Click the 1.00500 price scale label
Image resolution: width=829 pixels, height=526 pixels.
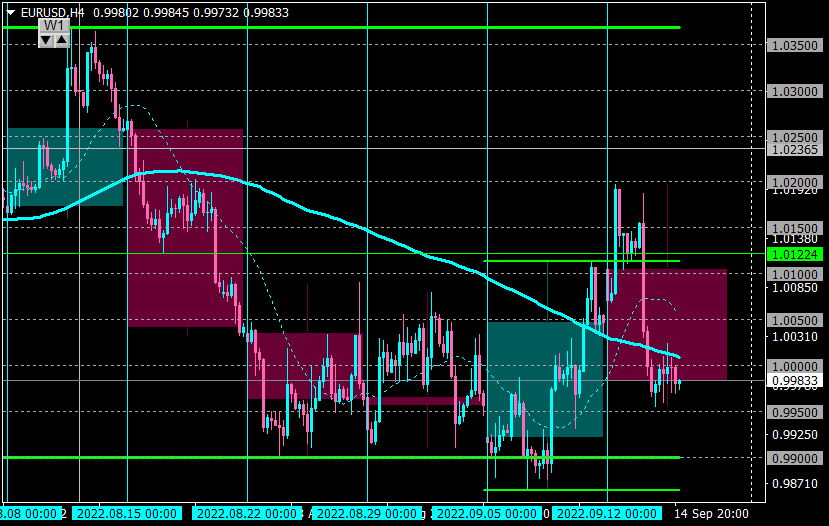(x=795, y=320)
